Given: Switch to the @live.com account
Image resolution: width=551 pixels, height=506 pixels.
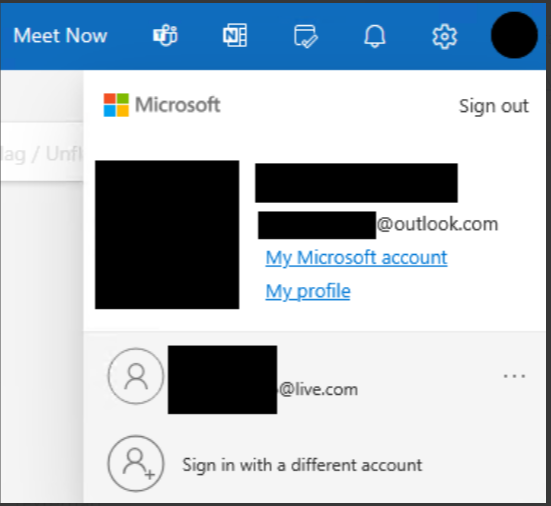Looking at the screenshot, I should pos(263,380).
